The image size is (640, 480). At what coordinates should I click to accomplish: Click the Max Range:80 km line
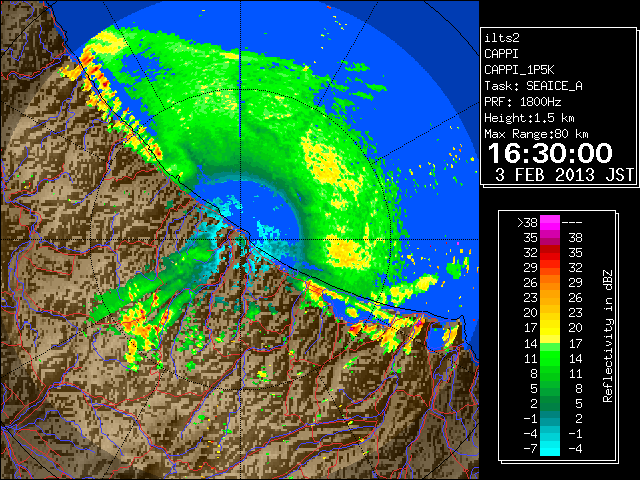[536, 134]
